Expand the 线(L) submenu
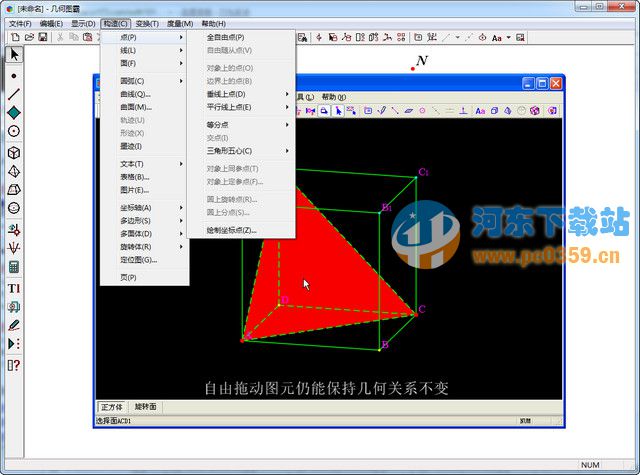The image size is (640, 475). [144, 50]
